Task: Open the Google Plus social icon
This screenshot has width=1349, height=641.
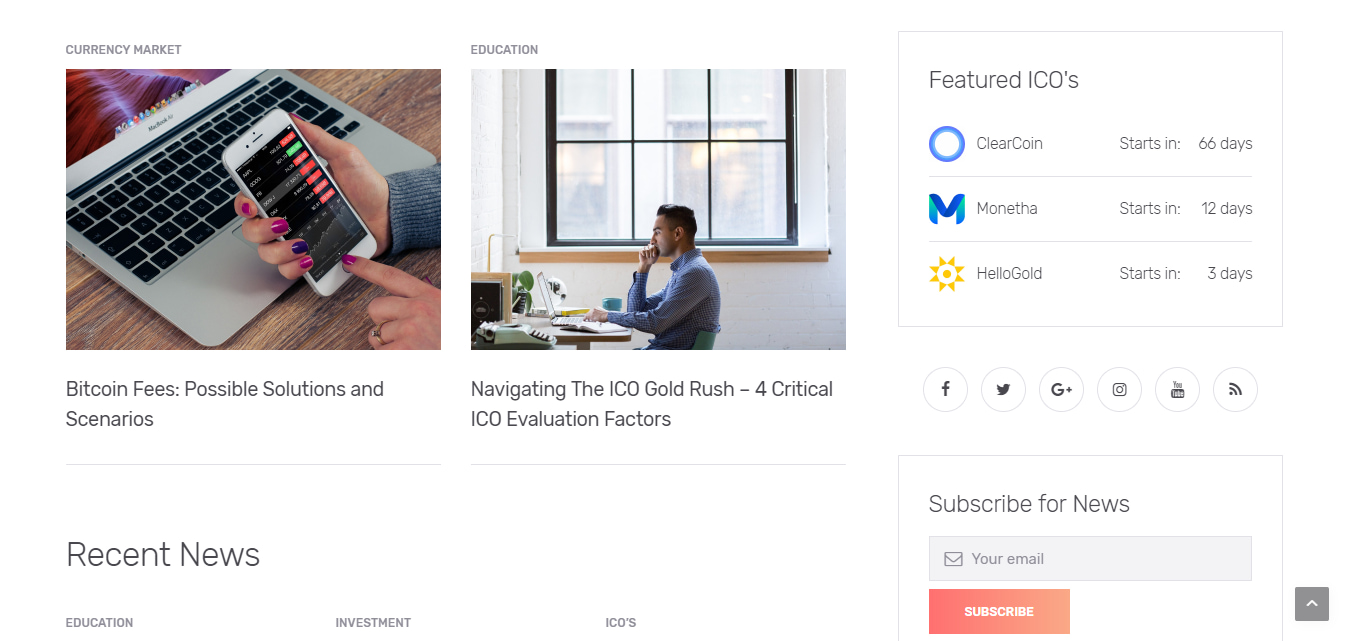Action: pos(1061,390)
